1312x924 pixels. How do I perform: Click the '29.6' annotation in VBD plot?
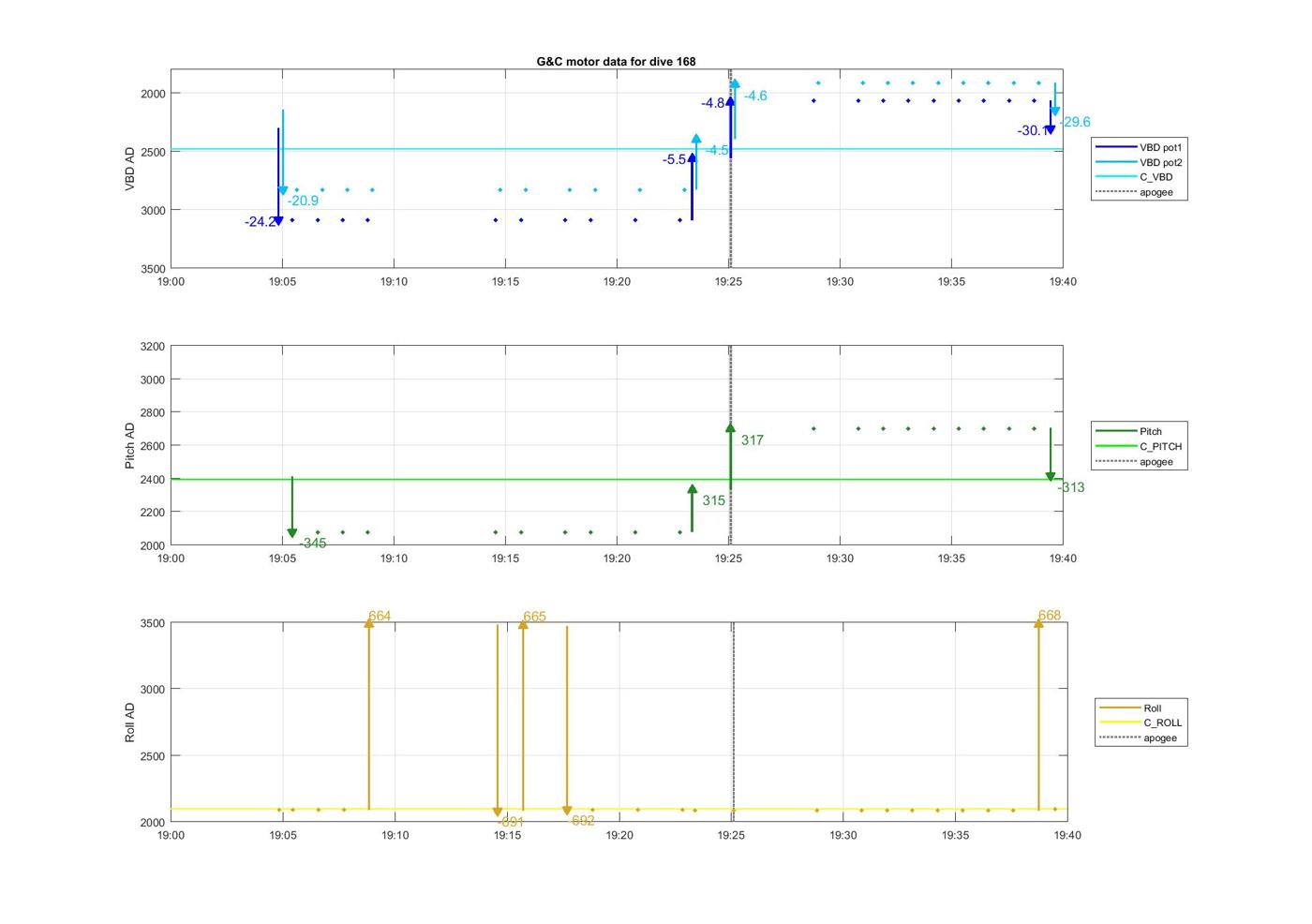(1077, 122)
